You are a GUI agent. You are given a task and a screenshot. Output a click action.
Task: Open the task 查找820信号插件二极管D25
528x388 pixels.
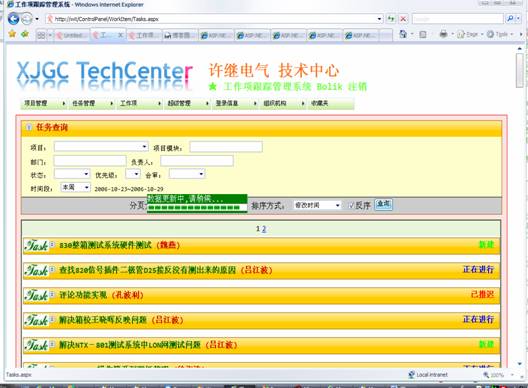tap(147, 270)
